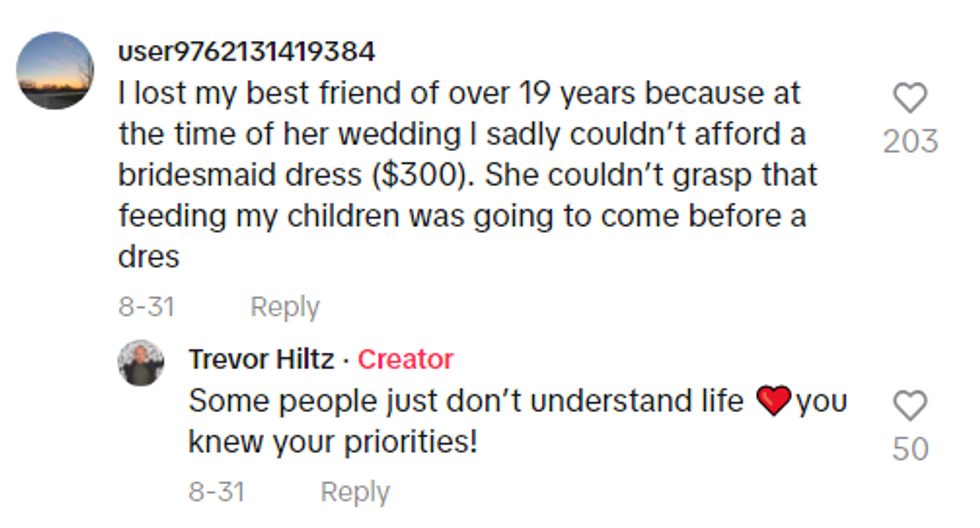Like Trevor Hiltz's reply with the heart
Screen dimensions: 980x528
910,406
